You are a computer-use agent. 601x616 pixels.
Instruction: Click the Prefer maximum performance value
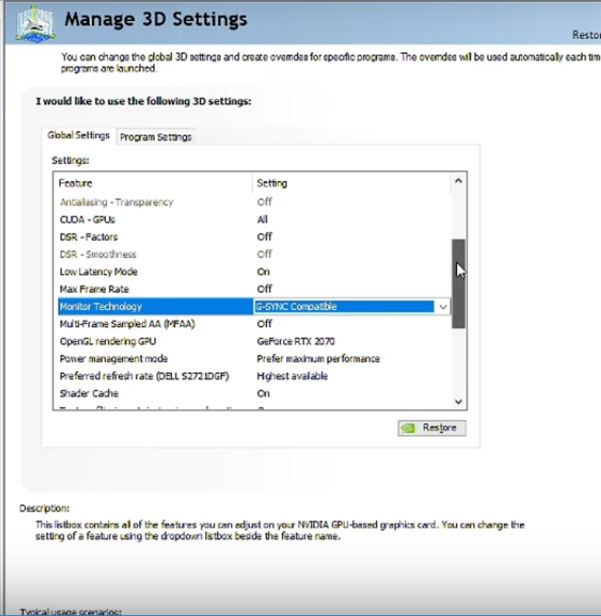318,359
